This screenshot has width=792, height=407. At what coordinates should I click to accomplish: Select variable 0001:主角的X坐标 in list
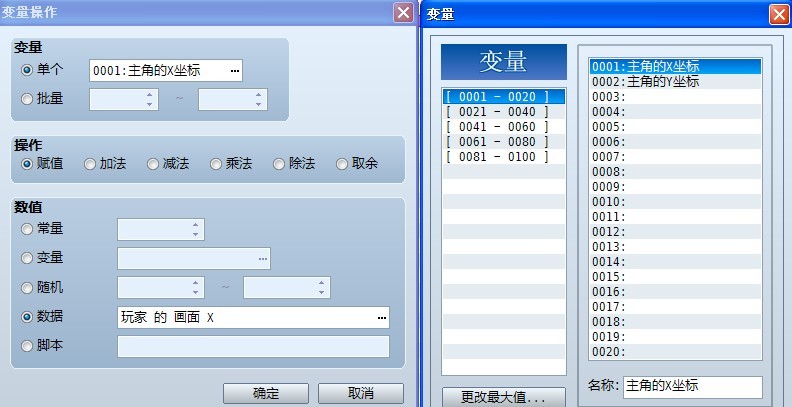(675, 67)
